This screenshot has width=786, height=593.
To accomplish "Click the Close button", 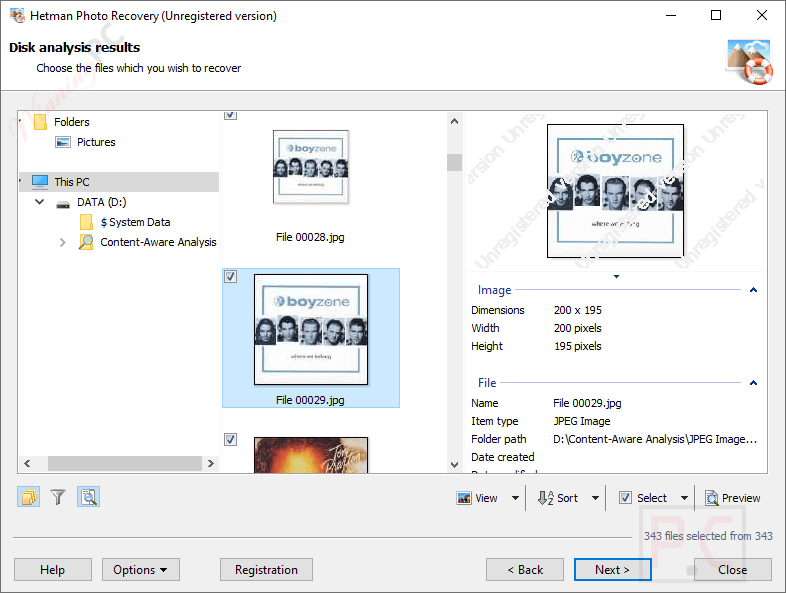I will point(732,569).
